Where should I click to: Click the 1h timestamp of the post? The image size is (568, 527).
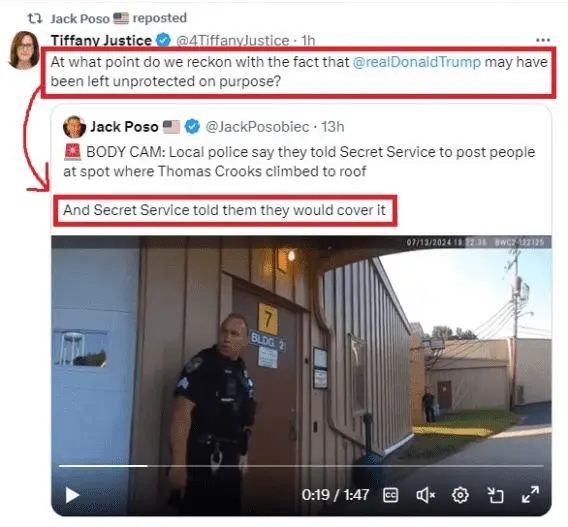click(308, 40)
